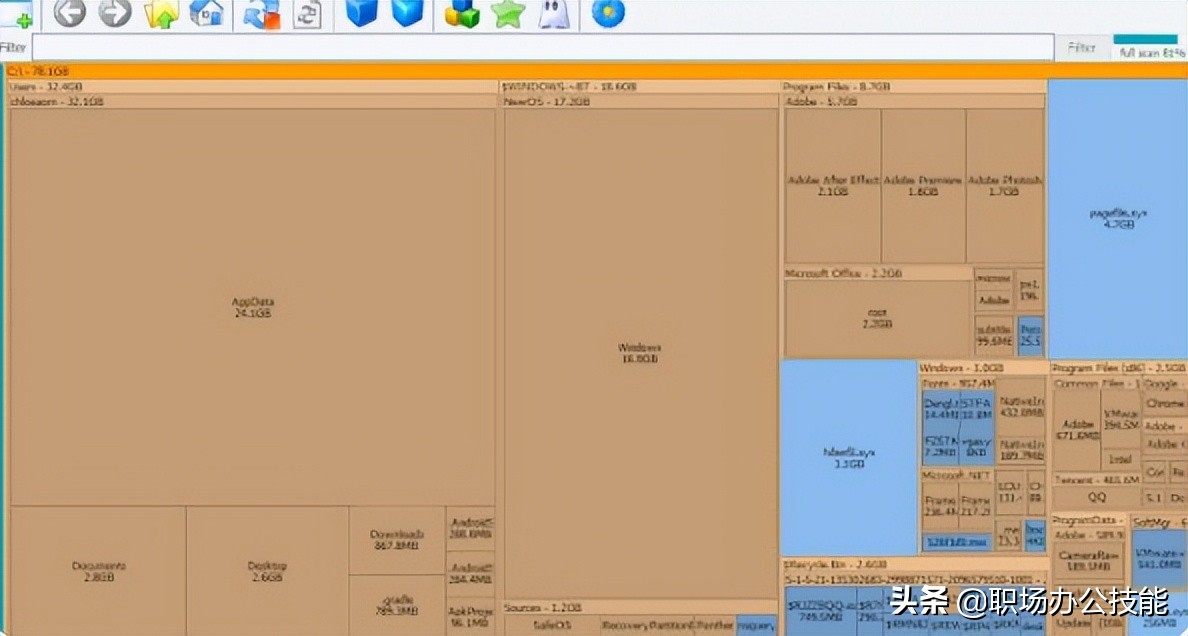
Task: Select the pagefile.sys 4.7GB file block
Action: [1117, 218]
